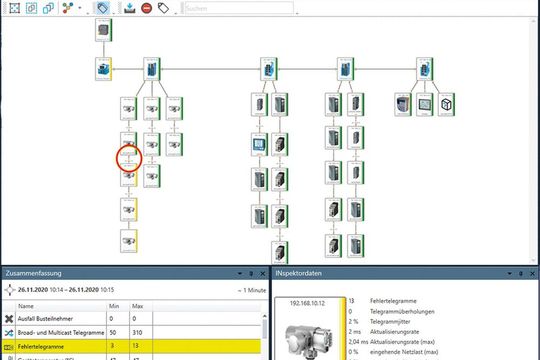The image size is (540, 360).
Task: Close the INspektordaten panel
Action: 532,273
